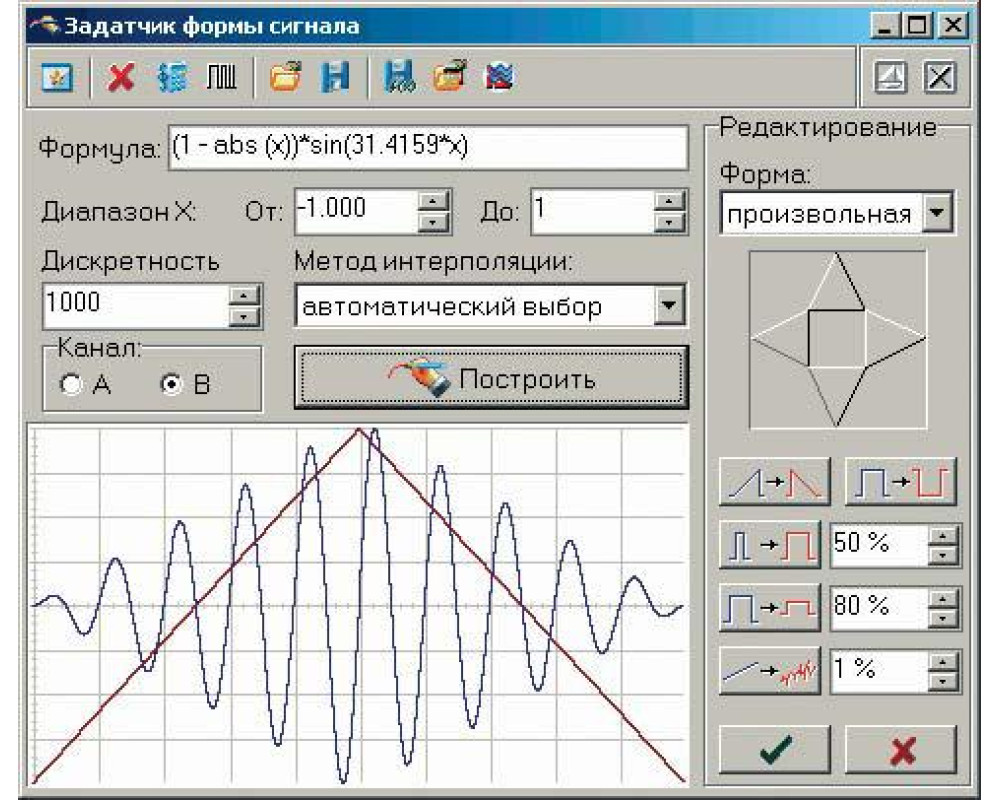Viewport: 1000px width, 800px height.
Task: Select channel A radio button
Action: click(70, 384)
